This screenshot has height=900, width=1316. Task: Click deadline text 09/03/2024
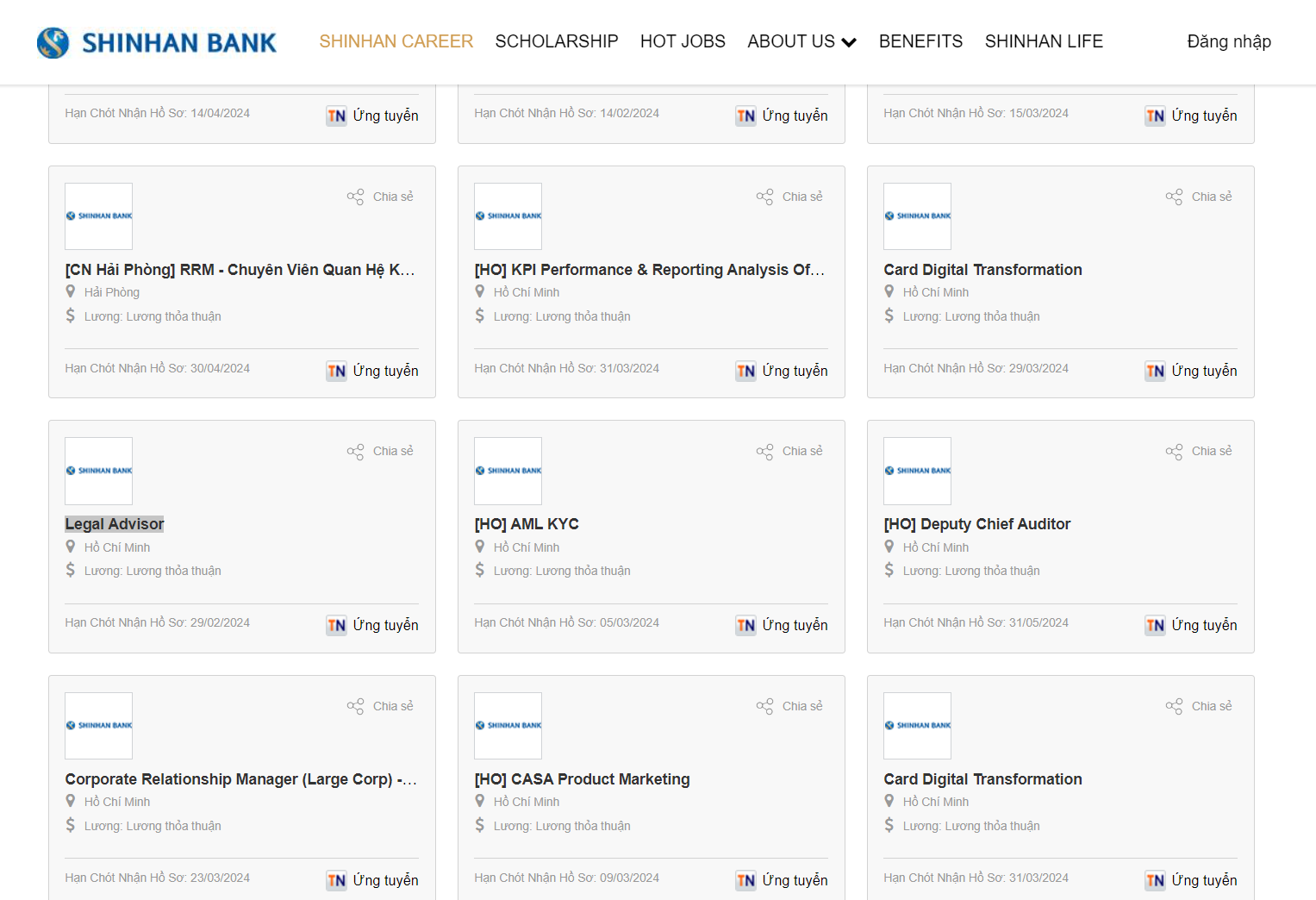(x=566, y=878)
